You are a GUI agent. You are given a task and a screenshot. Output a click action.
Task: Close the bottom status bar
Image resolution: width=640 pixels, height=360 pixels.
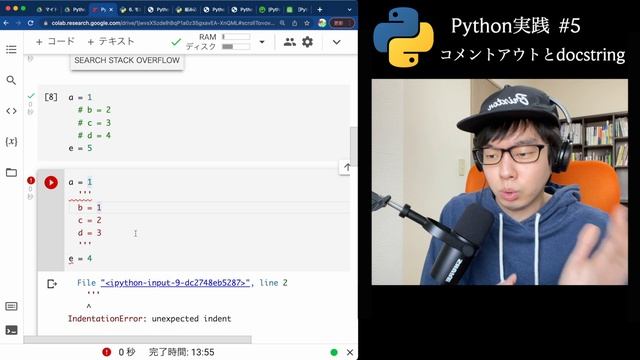coord(350,352)
